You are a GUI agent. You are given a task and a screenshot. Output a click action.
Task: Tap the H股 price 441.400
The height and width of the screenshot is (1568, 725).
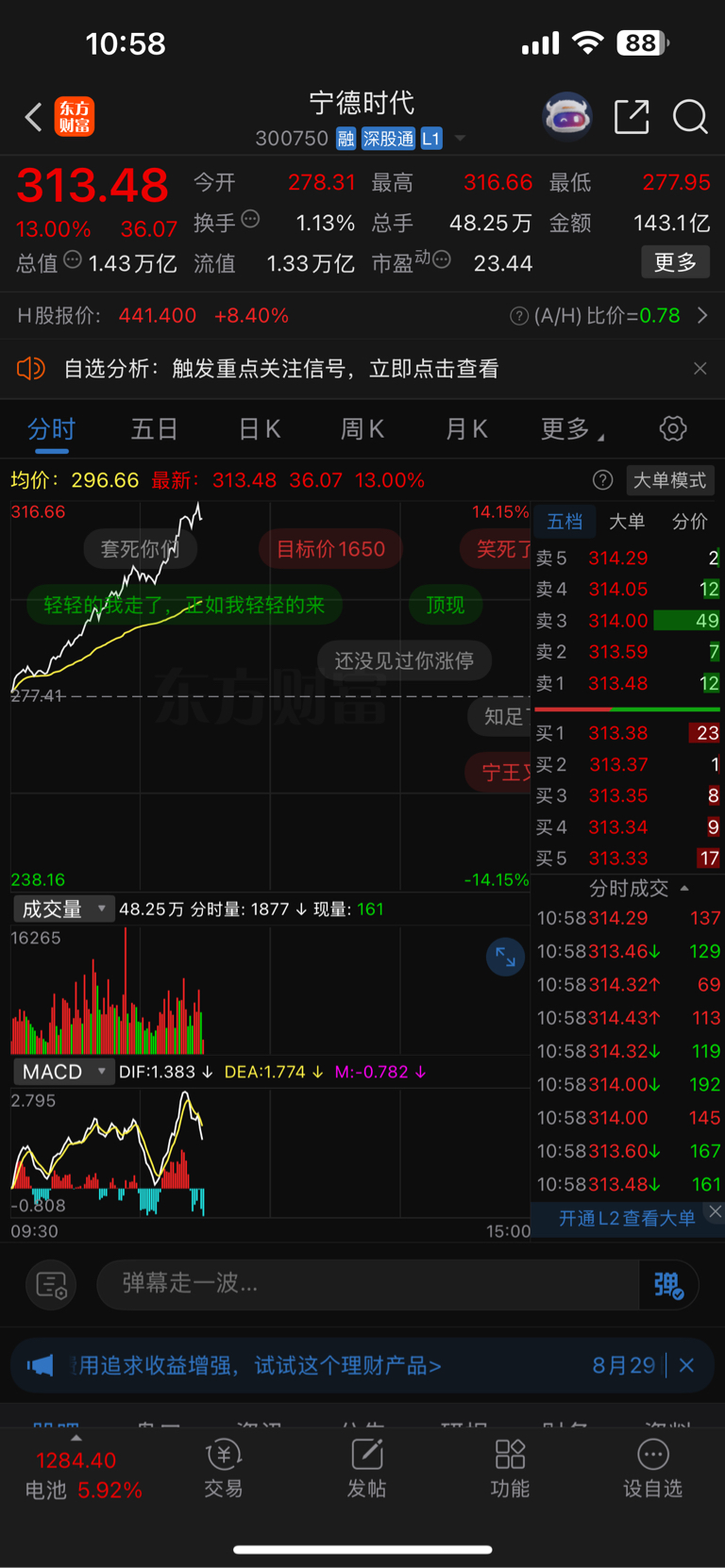pos(158,315)
